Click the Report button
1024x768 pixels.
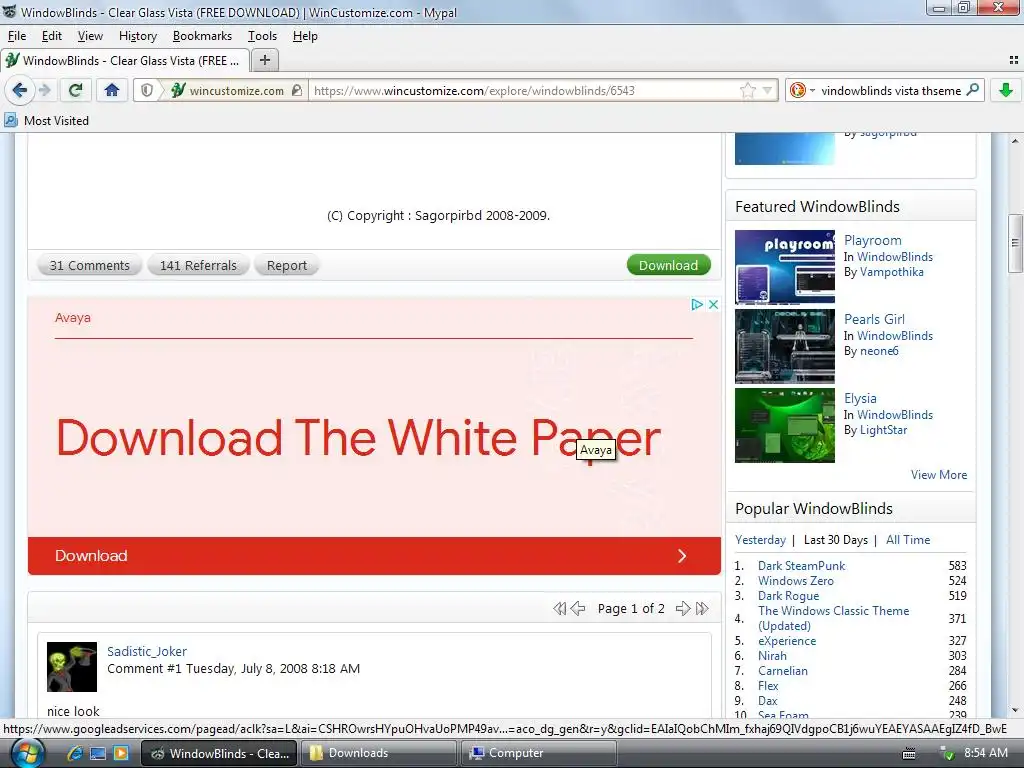coord(286,265)
